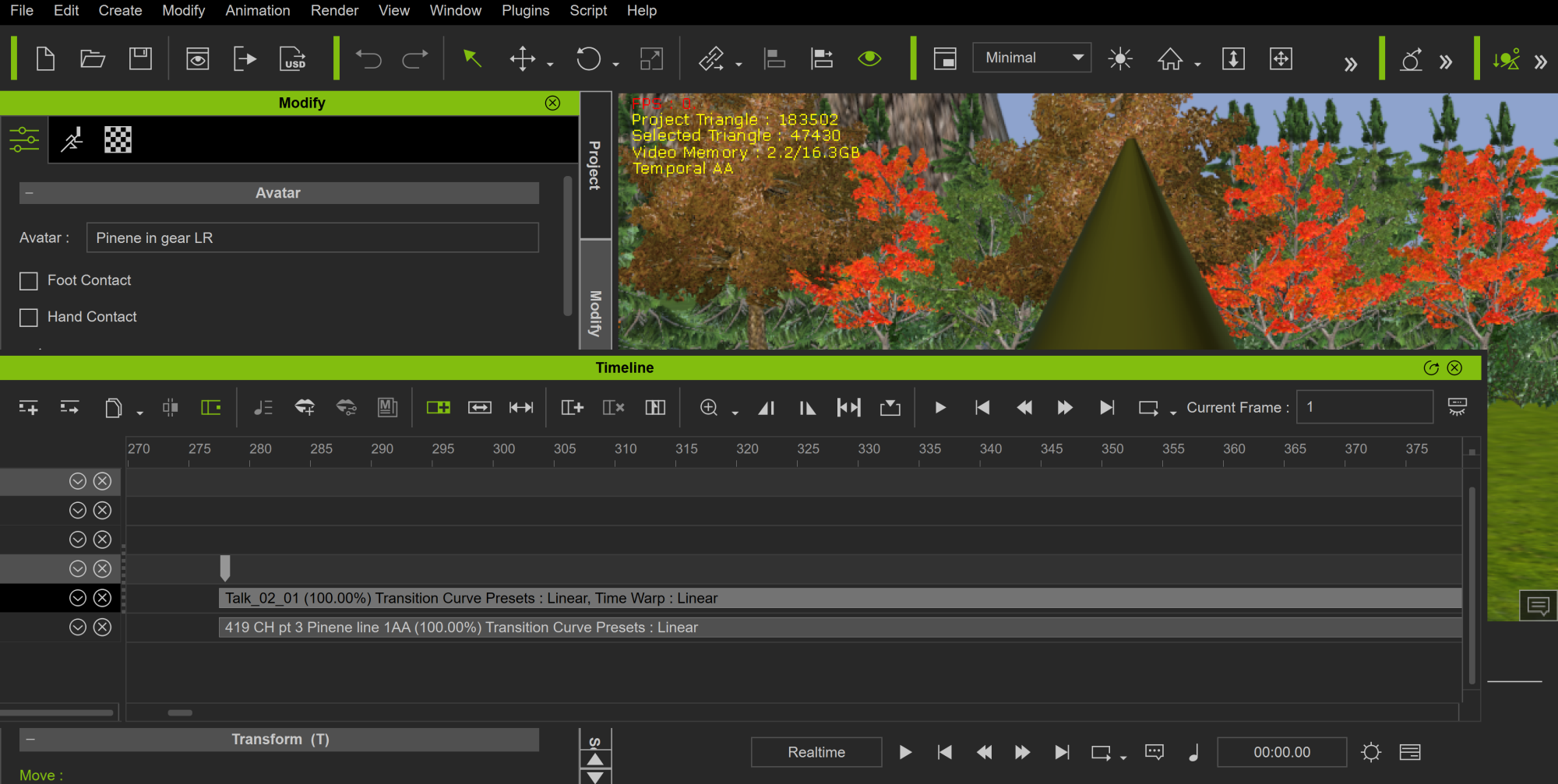Save project with the floppy disk icon
This screenshot has height=784, width=1558.
click(140, 58)
